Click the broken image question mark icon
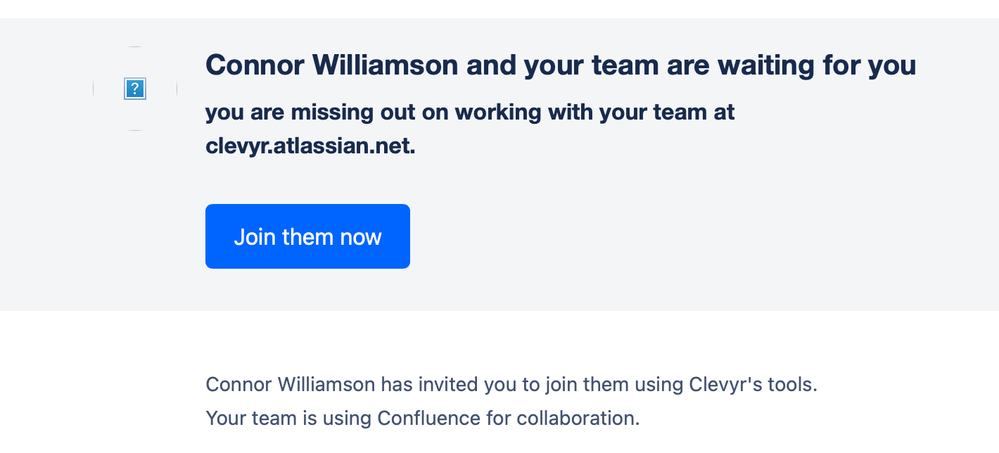999x453 pixels. tap(135, 89)
